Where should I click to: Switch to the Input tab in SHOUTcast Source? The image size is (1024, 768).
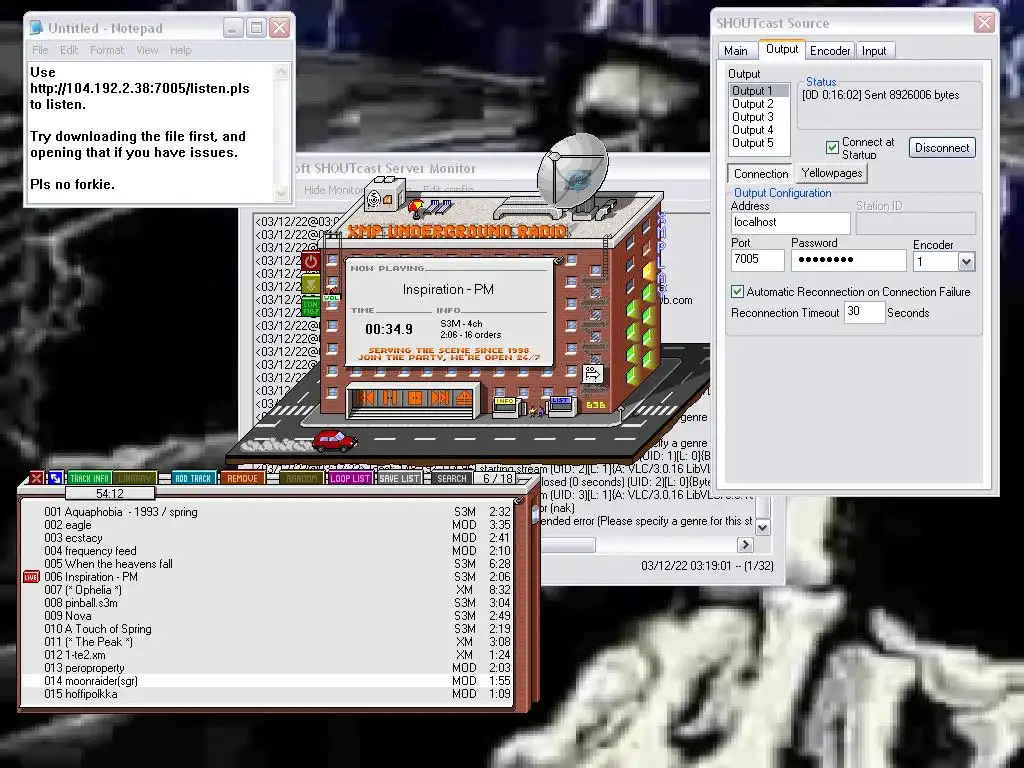tap(874, 50)
